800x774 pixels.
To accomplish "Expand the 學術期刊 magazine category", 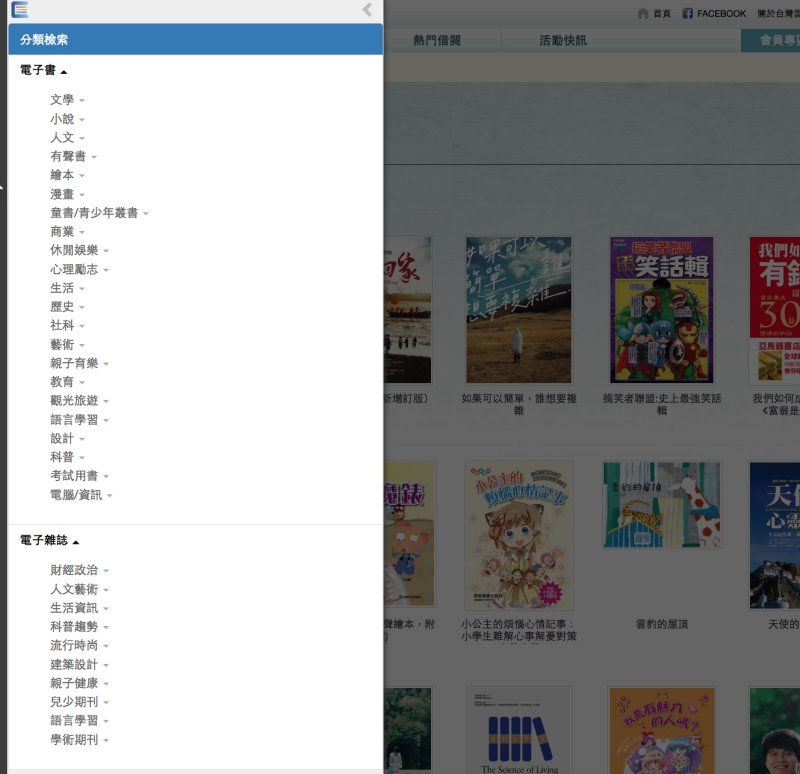I will click(x=80, y=740).
